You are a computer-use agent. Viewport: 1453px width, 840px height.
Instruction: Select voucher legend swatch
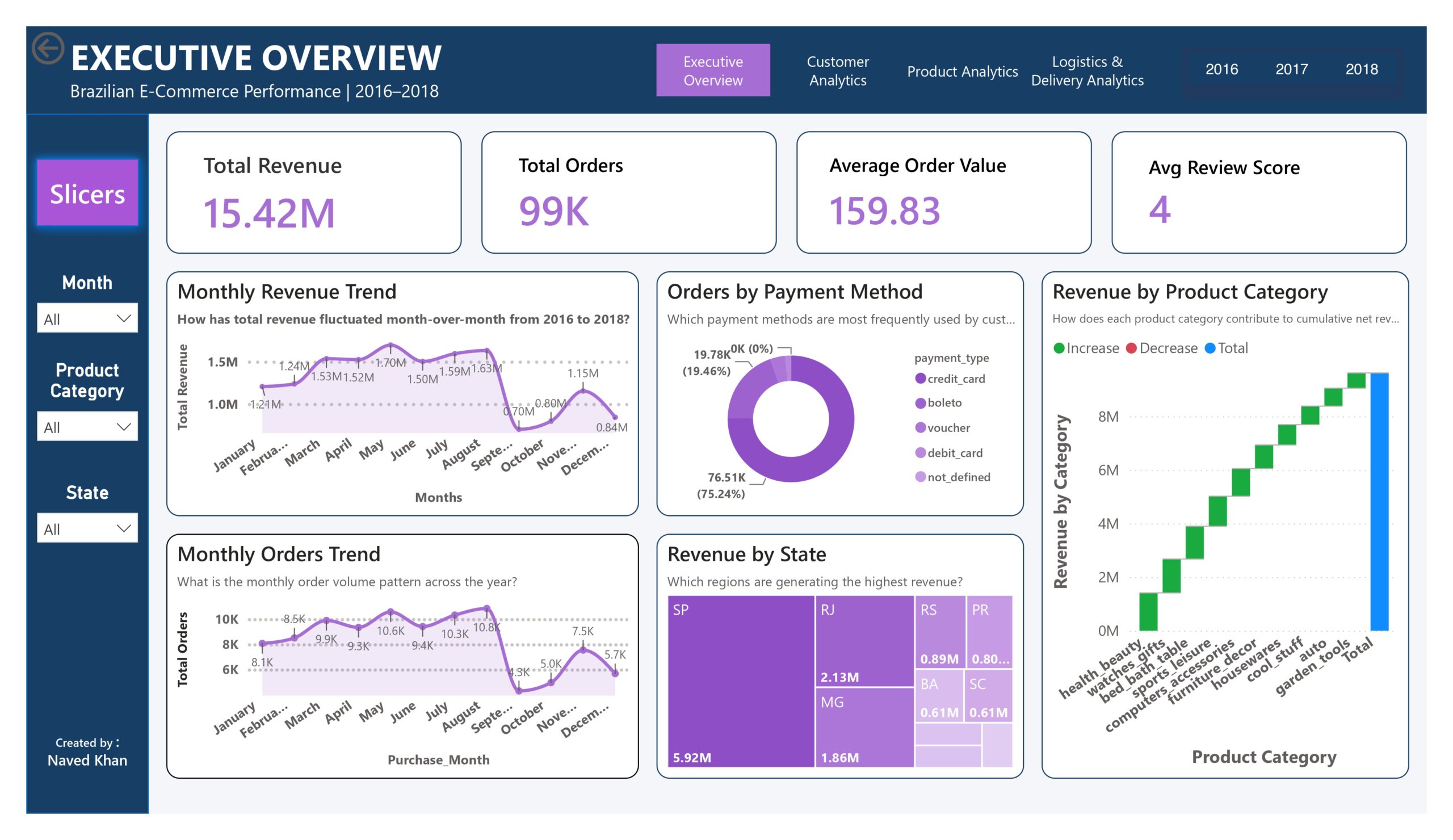tap(920, 428)
